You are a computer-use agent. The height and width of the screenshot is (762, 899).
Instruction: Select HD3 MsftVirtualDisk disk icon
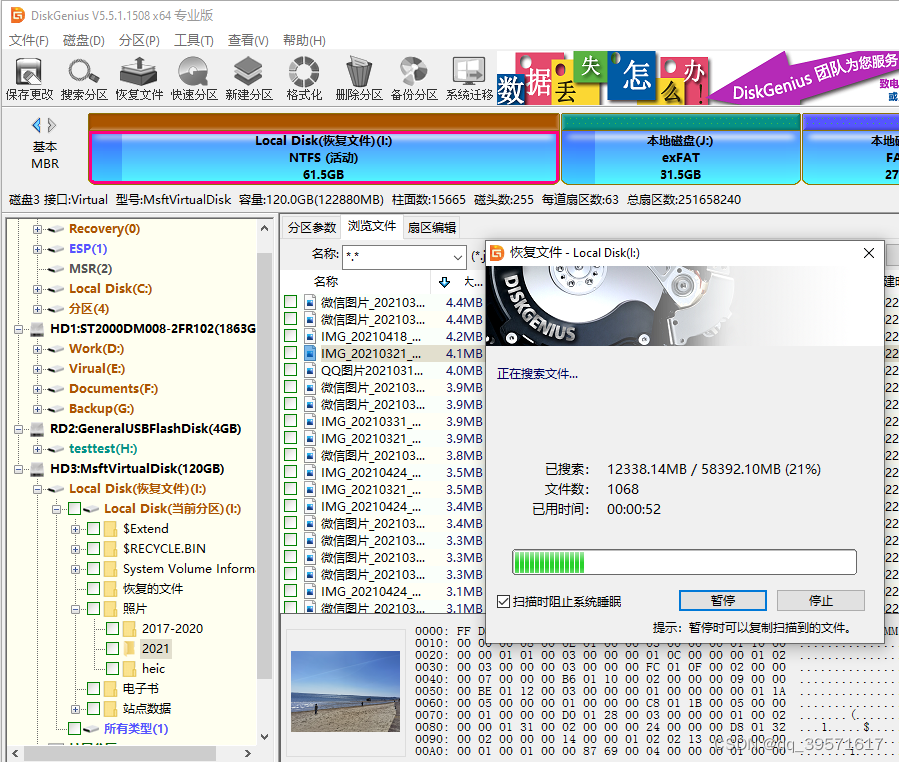coord(37,469)
